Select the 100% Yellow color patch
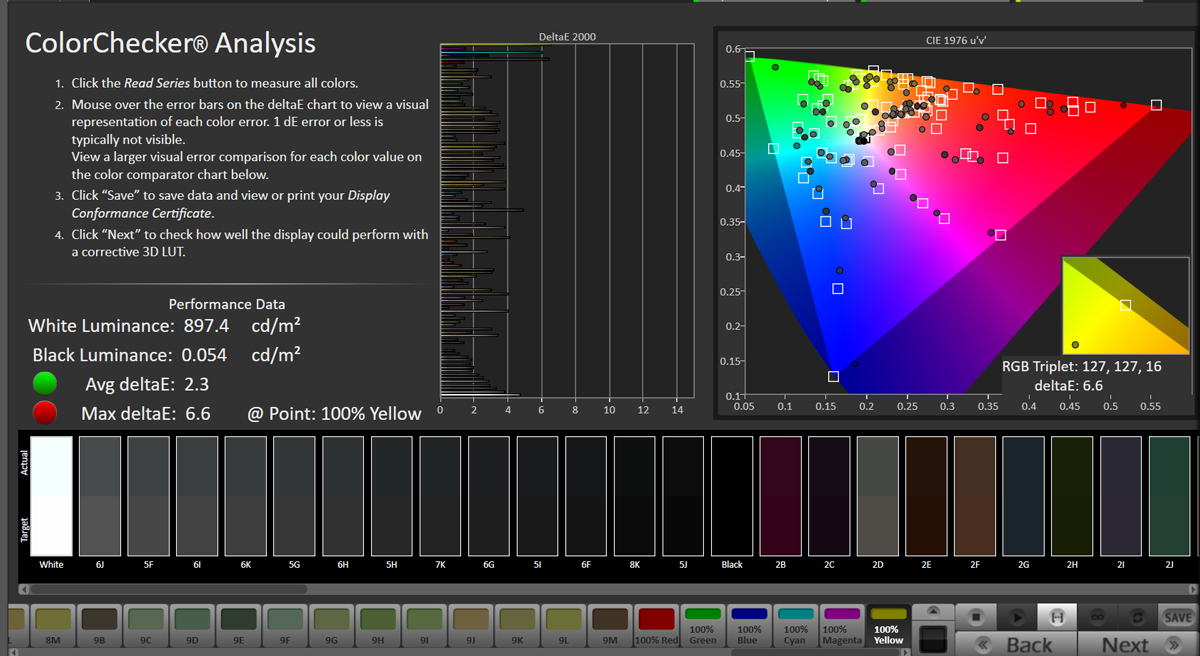 tap(887, 626)
